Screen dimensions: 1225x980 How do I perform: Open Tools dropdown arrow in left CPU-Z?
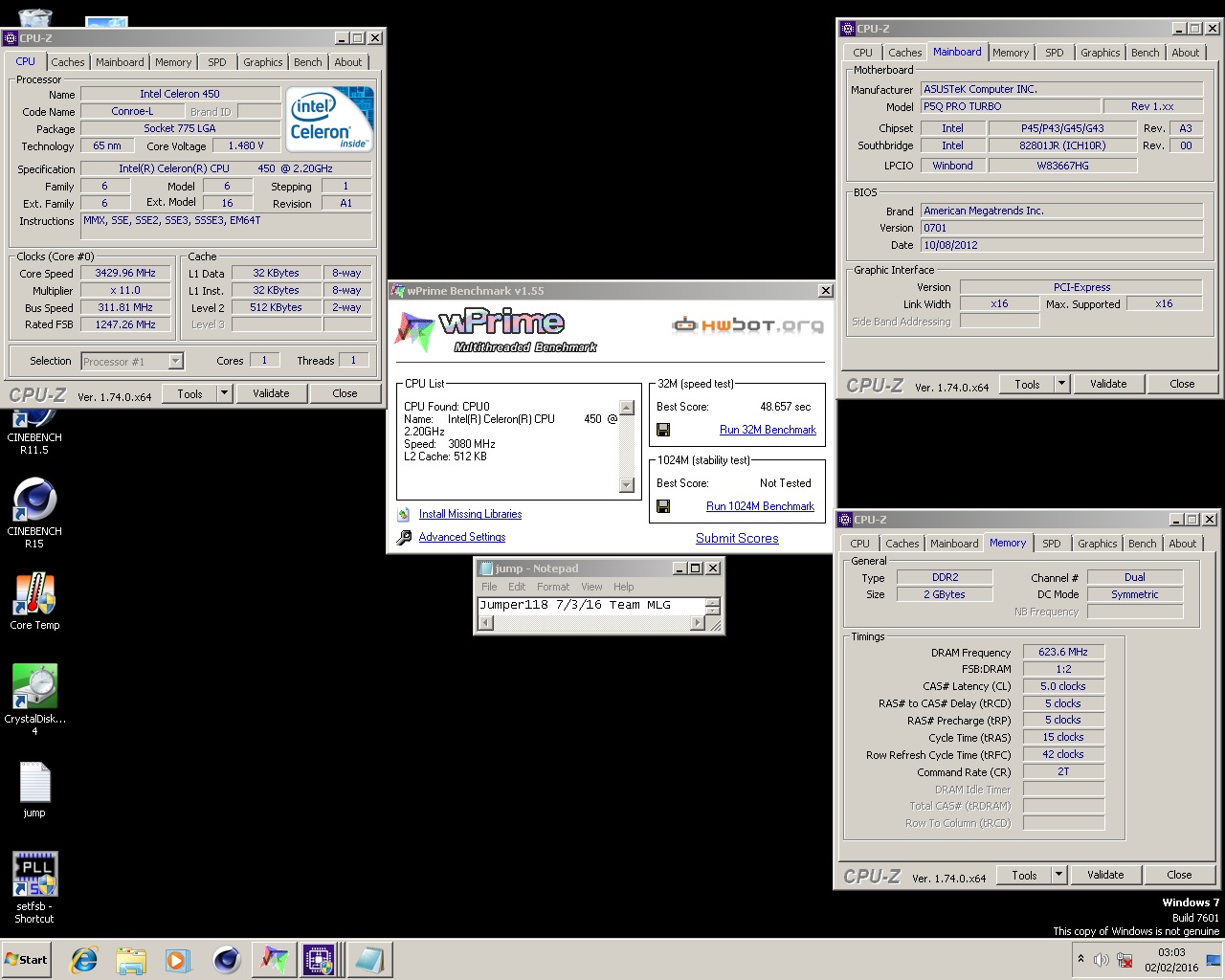point(224,393)
